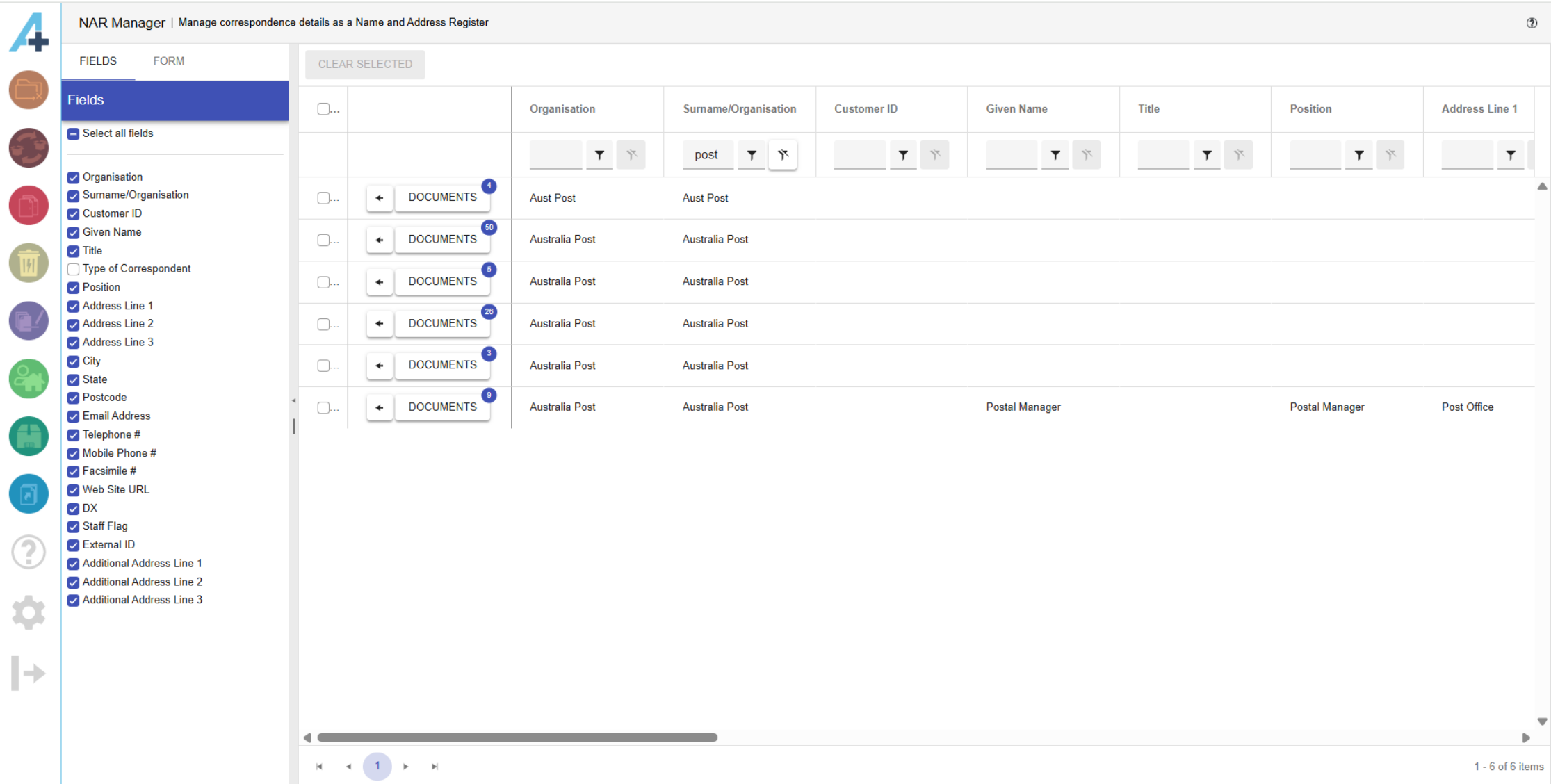Enable Type of Correspondent field checkbox
Viewport: 1551px width, 784px height.
pyautogui.click(x=73, y=269)
